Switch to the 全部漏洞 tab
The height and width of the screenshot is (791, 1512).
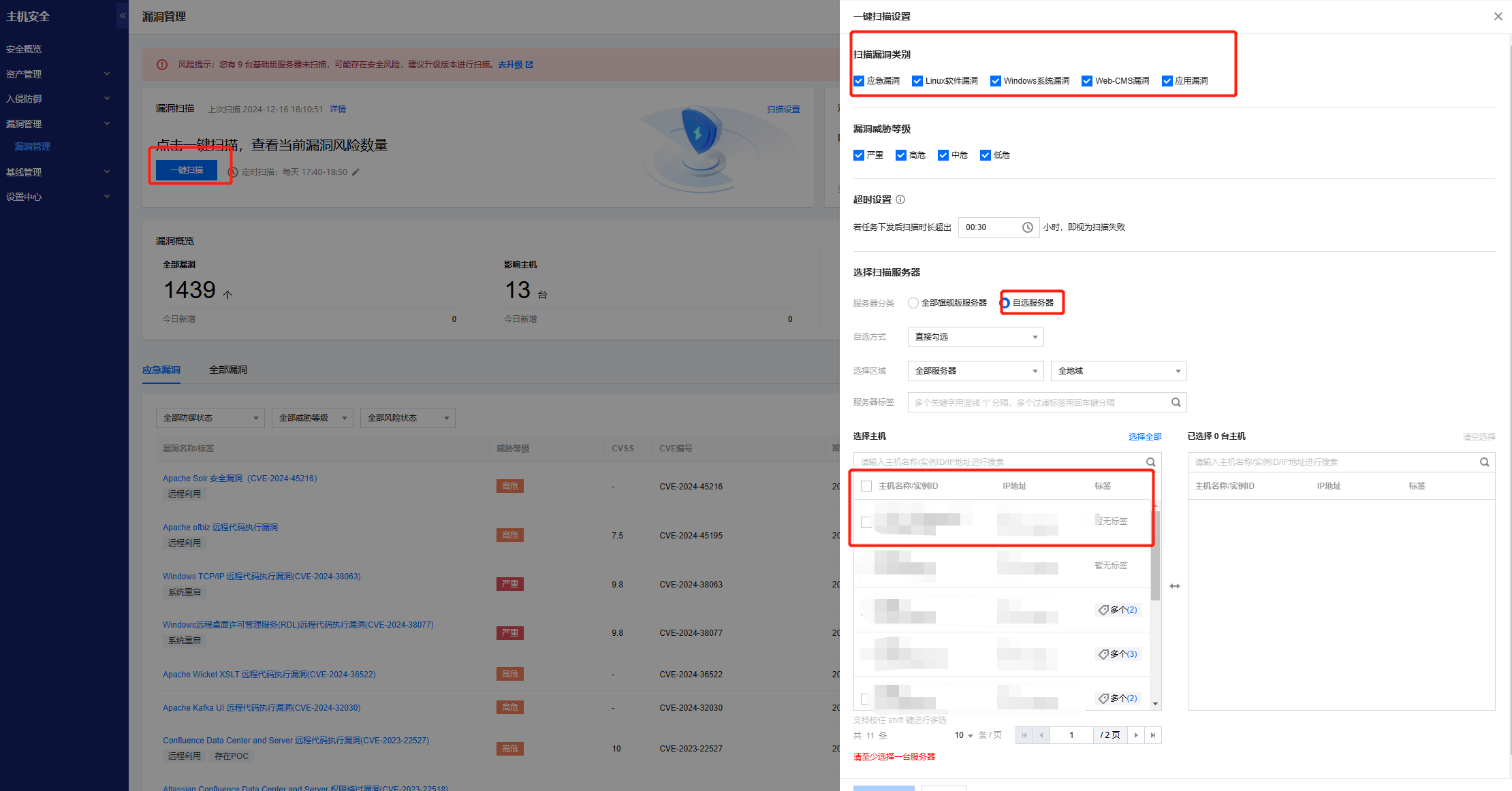point(228,370)
